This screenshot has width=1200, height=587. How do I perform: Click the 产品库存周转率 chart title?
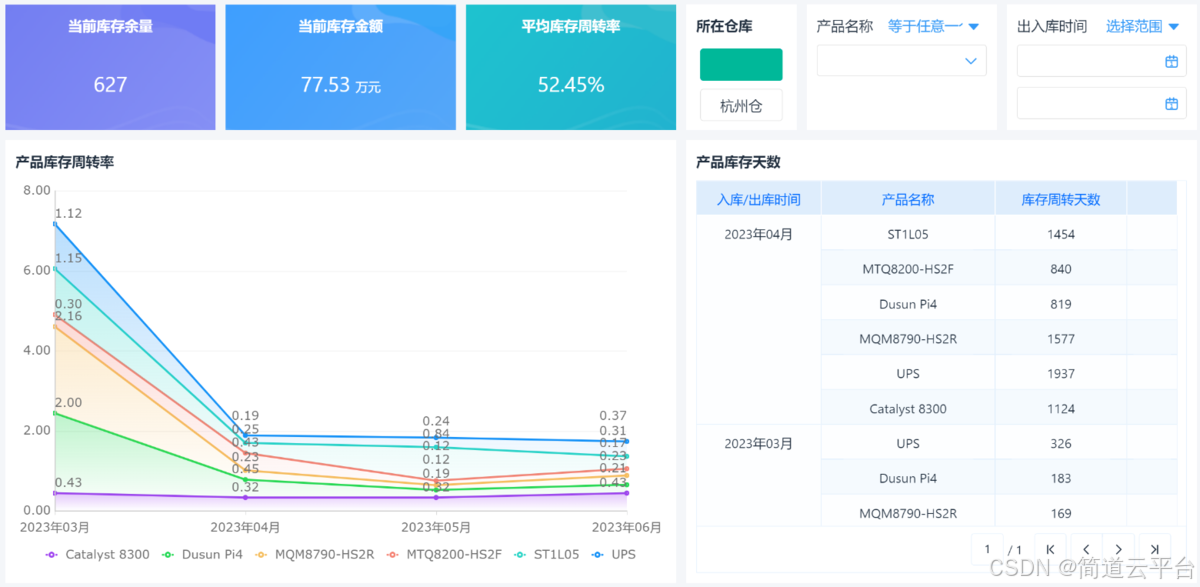64,162
